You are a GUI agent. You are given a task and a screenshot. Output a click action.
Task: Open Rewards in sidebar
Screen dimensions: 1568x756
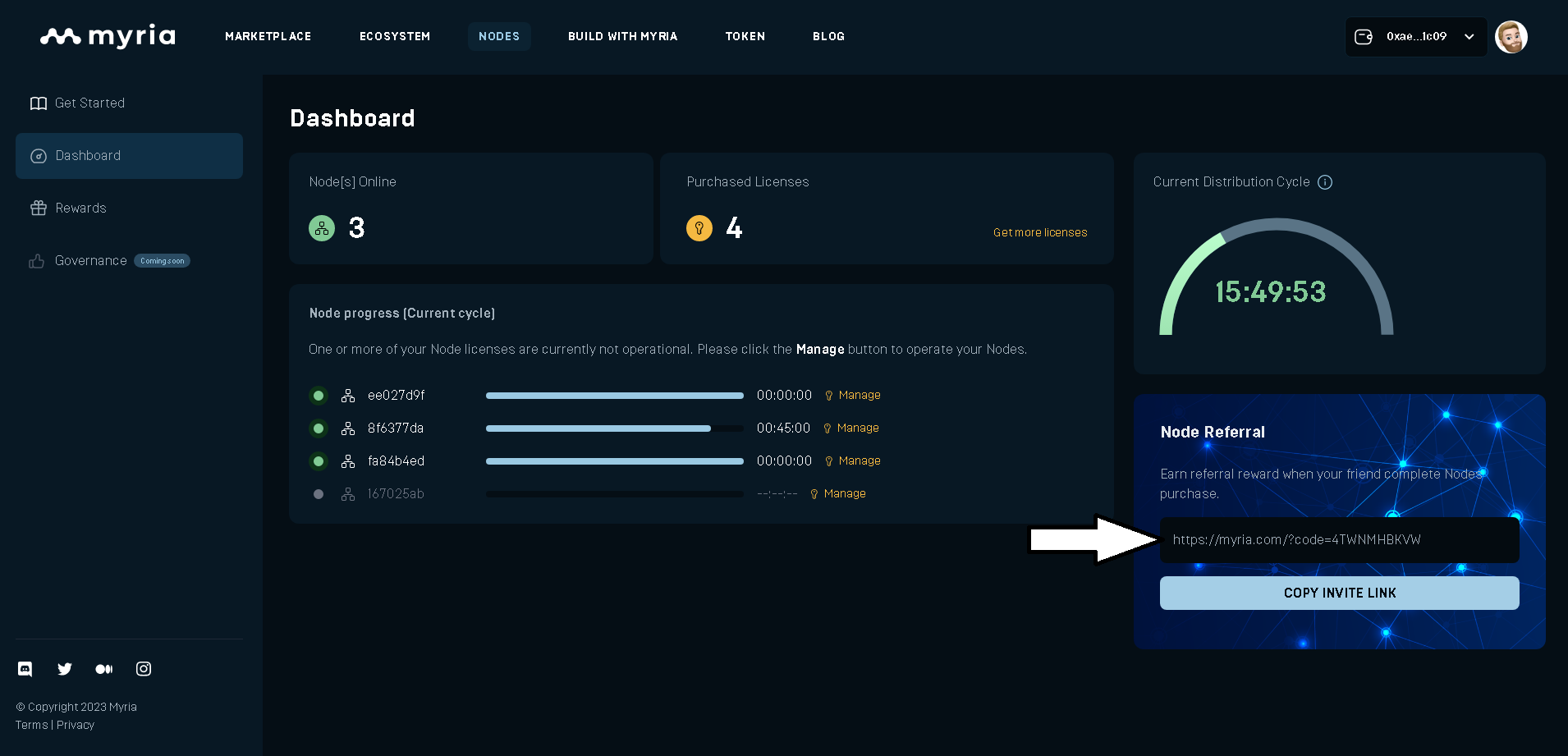(129, 208)
